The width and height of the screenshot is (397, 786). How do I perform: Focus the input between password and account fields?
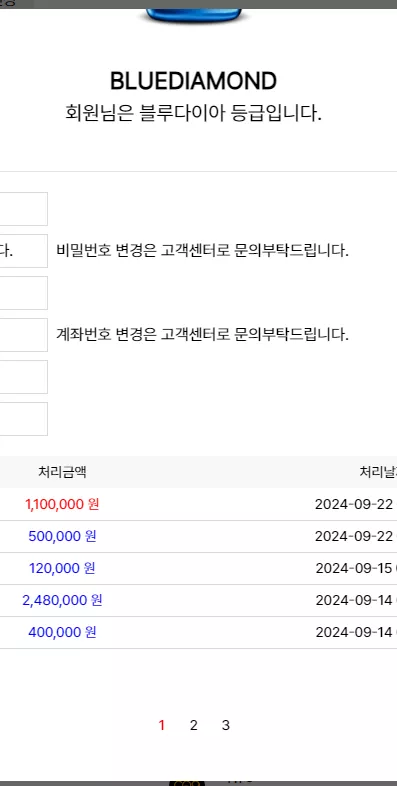pos(24,293)
